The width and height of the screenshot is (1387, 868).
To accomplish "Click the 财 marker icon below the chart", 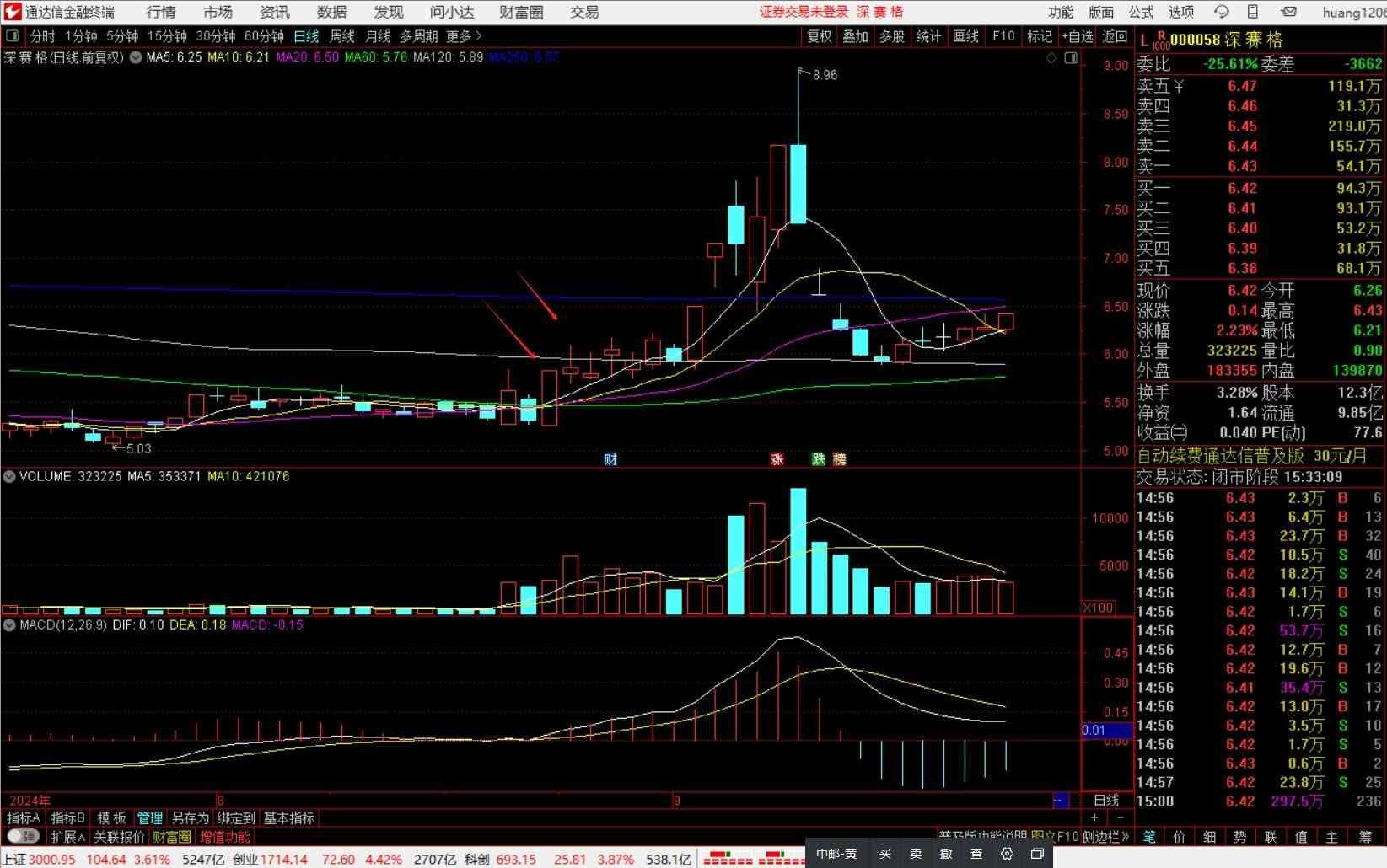I will (610, 459).
